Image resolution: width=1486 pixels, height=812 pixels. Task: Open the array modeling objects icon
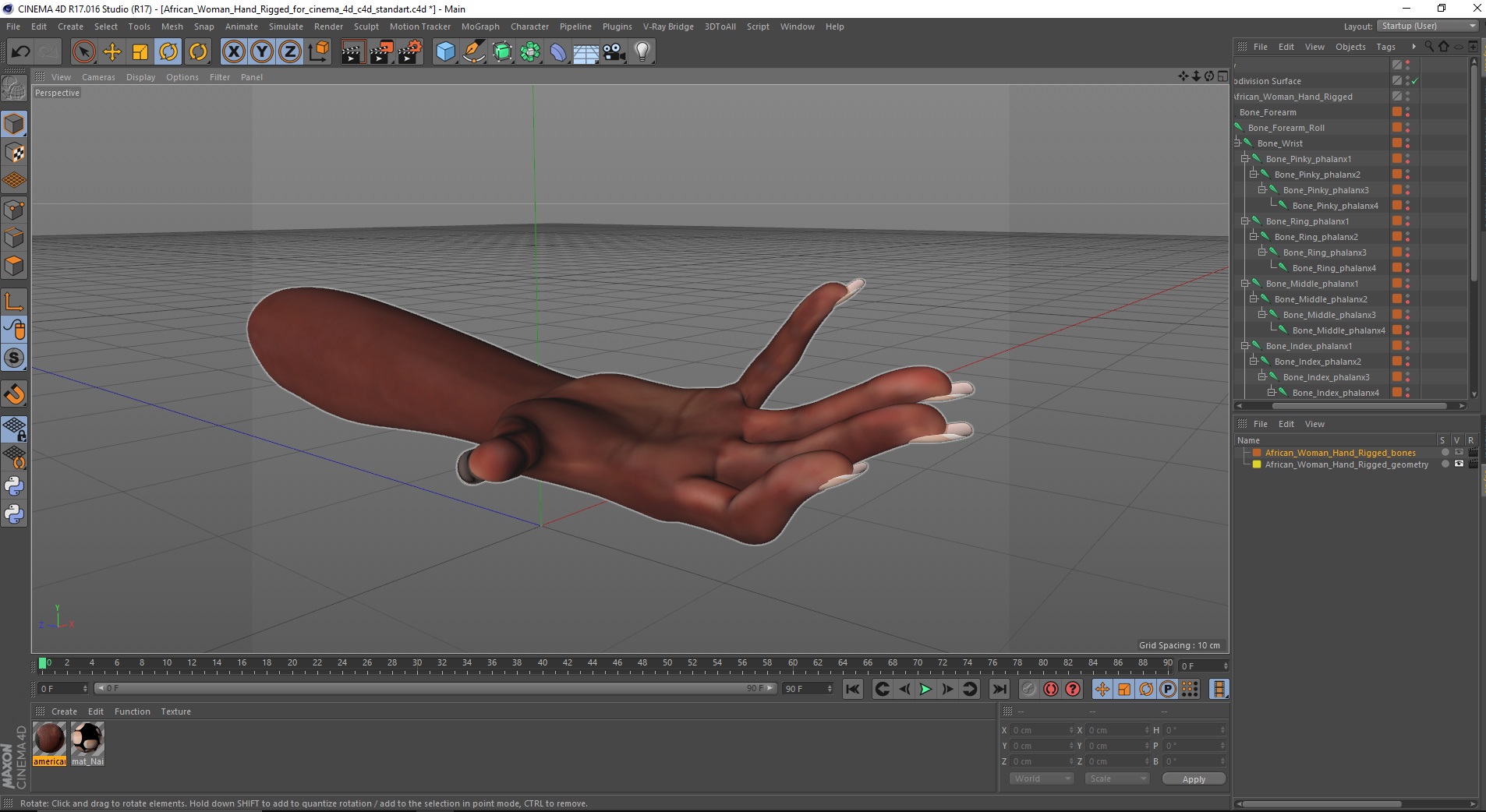[x=531, y=51]
